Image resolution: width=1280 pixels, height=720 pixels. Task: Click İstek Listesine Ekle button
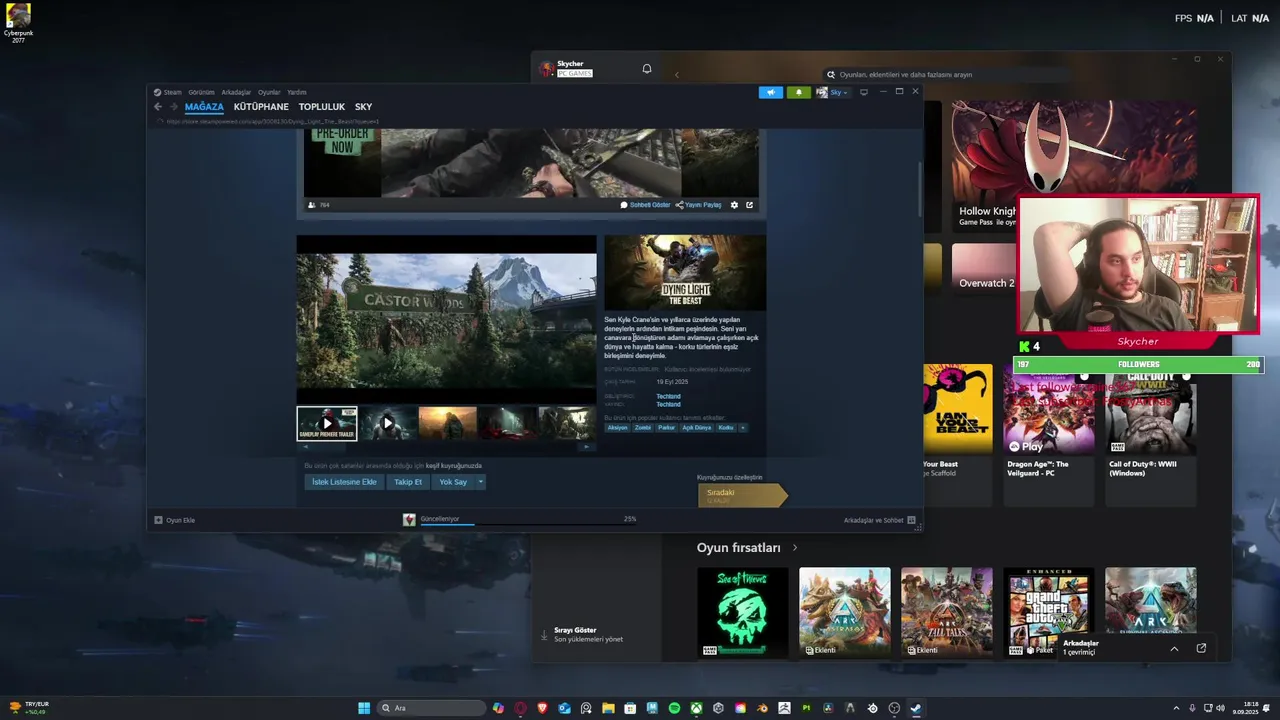tap(344, 482)
